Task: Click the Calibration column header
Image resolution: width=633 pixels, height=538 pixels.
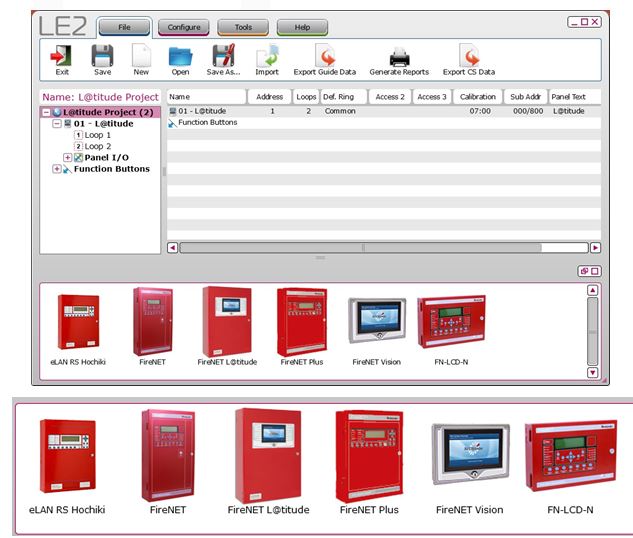Action: [x=478, y=97]
